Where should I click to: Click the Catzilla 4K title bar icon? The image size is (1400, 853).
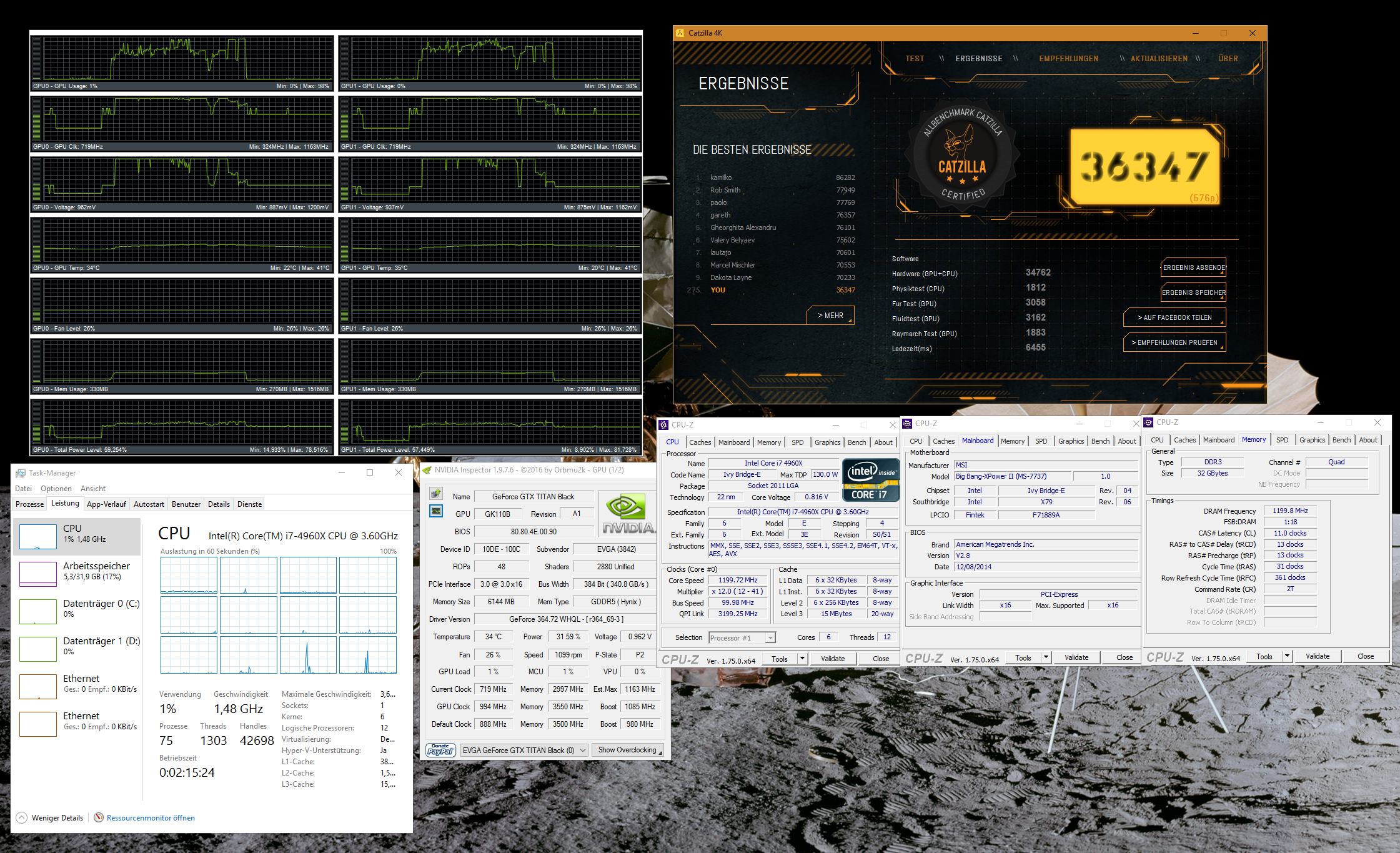tap(680, 33)
